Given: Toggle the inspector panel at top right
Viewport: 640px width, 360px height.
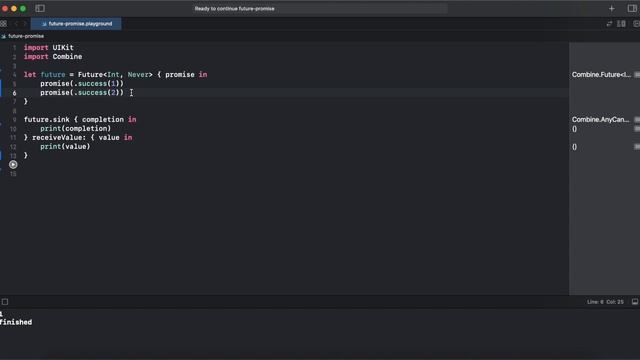Looking at the screenshot, I should click(x=632, y=8).
